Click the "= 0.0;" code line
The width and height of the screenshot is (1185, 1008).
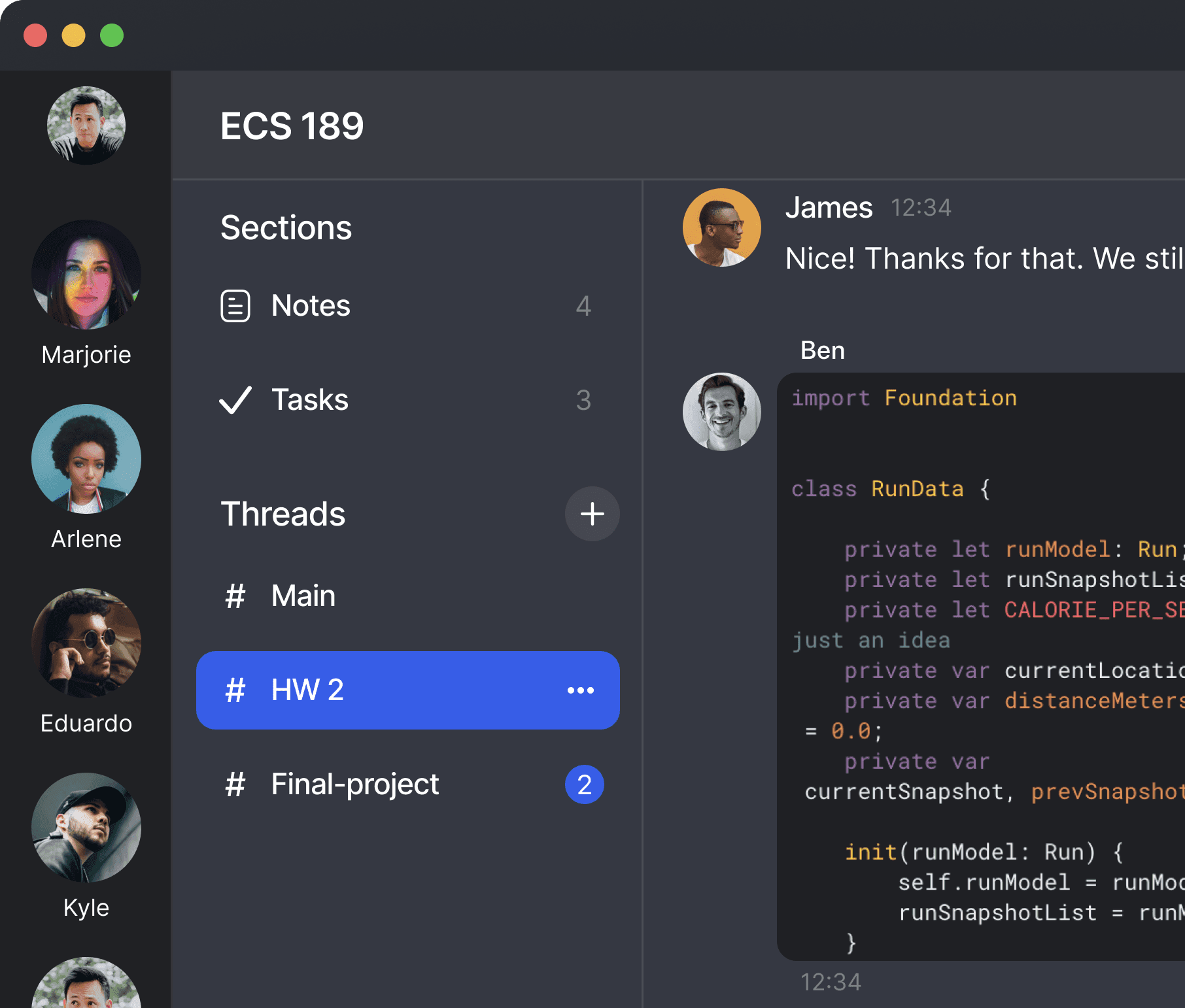point(844,731)
